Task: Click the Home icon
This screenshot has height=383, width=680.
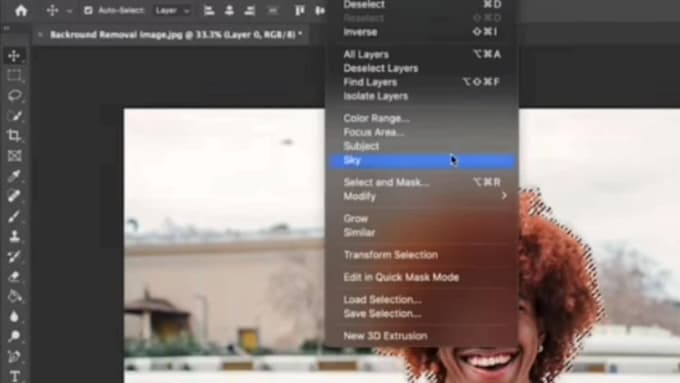Action: [x=21, y=10]
